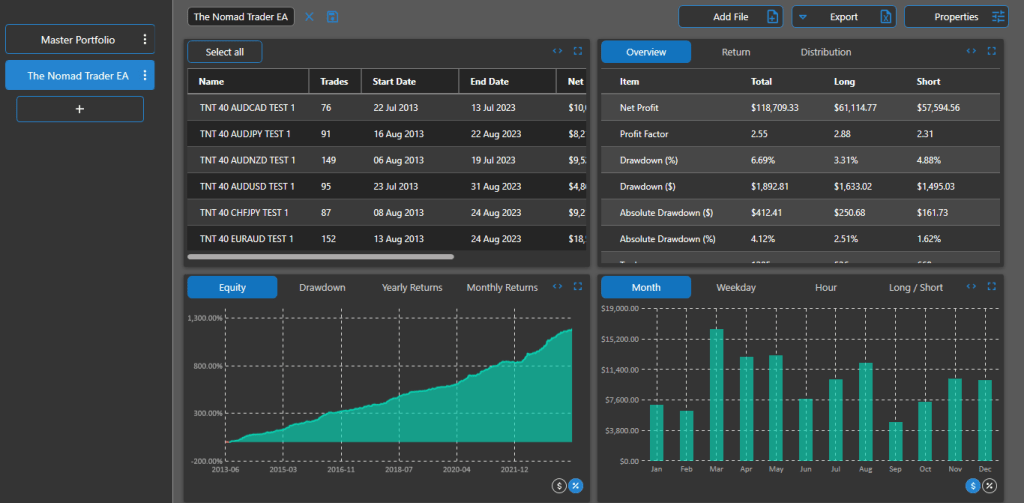Viewport: 1024px width, 503px height.
Task: Maximize the strategy list table panel
Action: coord(577,52)
